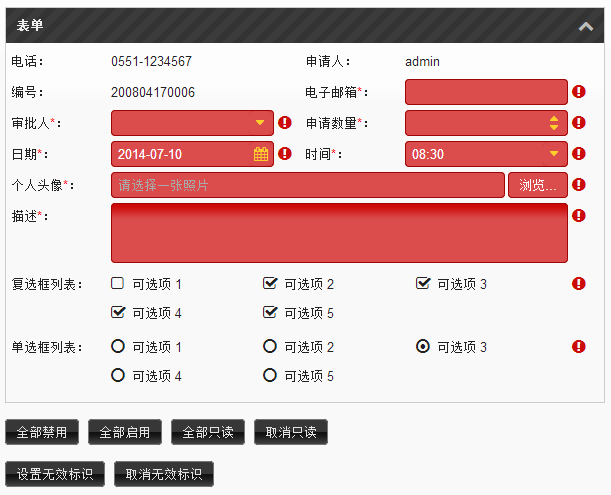Click the 全部禁用 button
The width and height of the screenshot is (611, 495).
42,432
